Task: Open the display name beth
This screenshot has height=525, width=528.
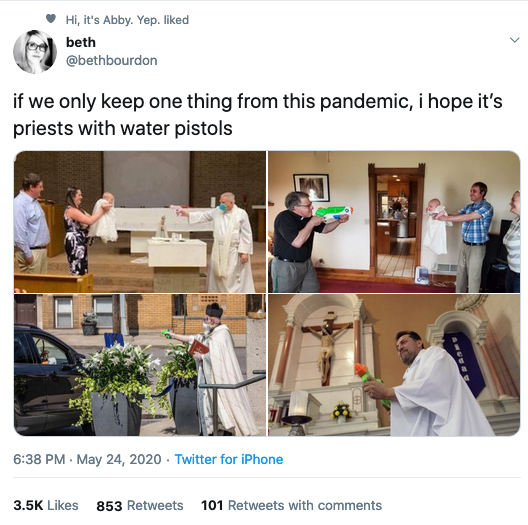Action: (x=81, y=42)
